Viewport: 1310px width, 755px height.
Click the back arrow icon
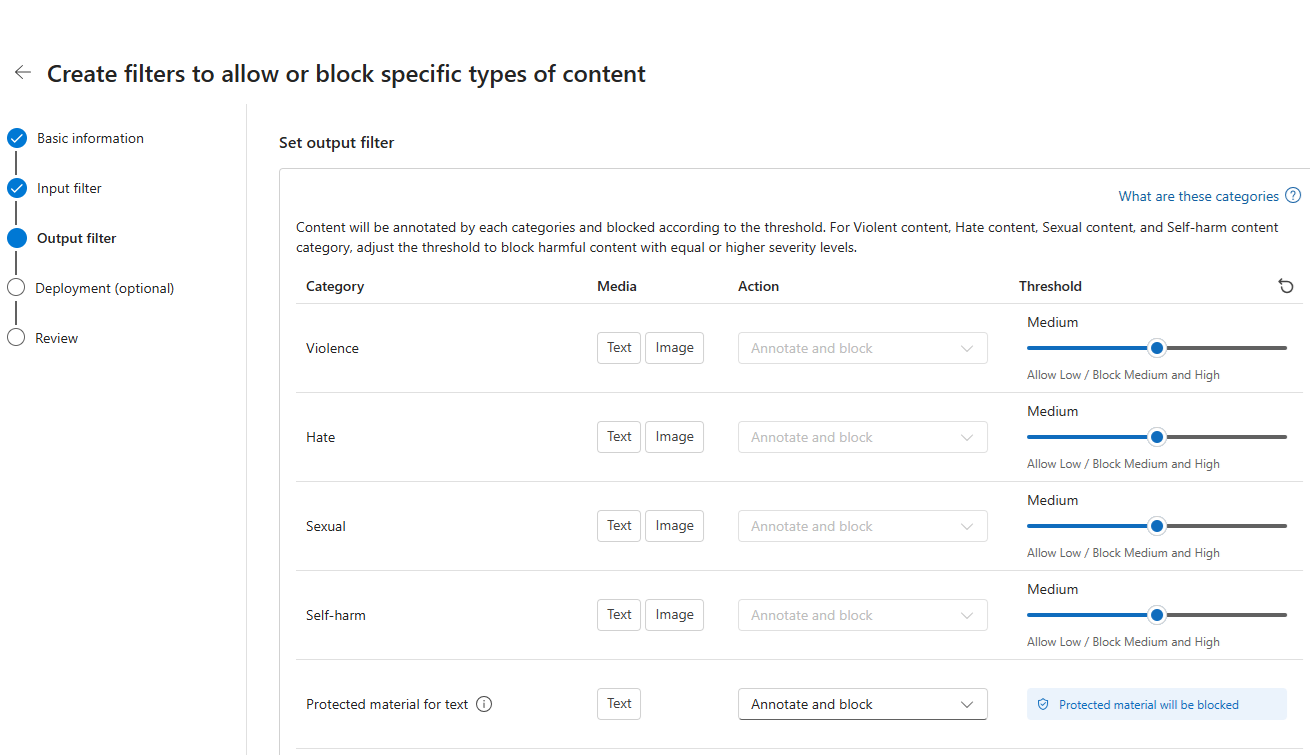tap(22, 73)
